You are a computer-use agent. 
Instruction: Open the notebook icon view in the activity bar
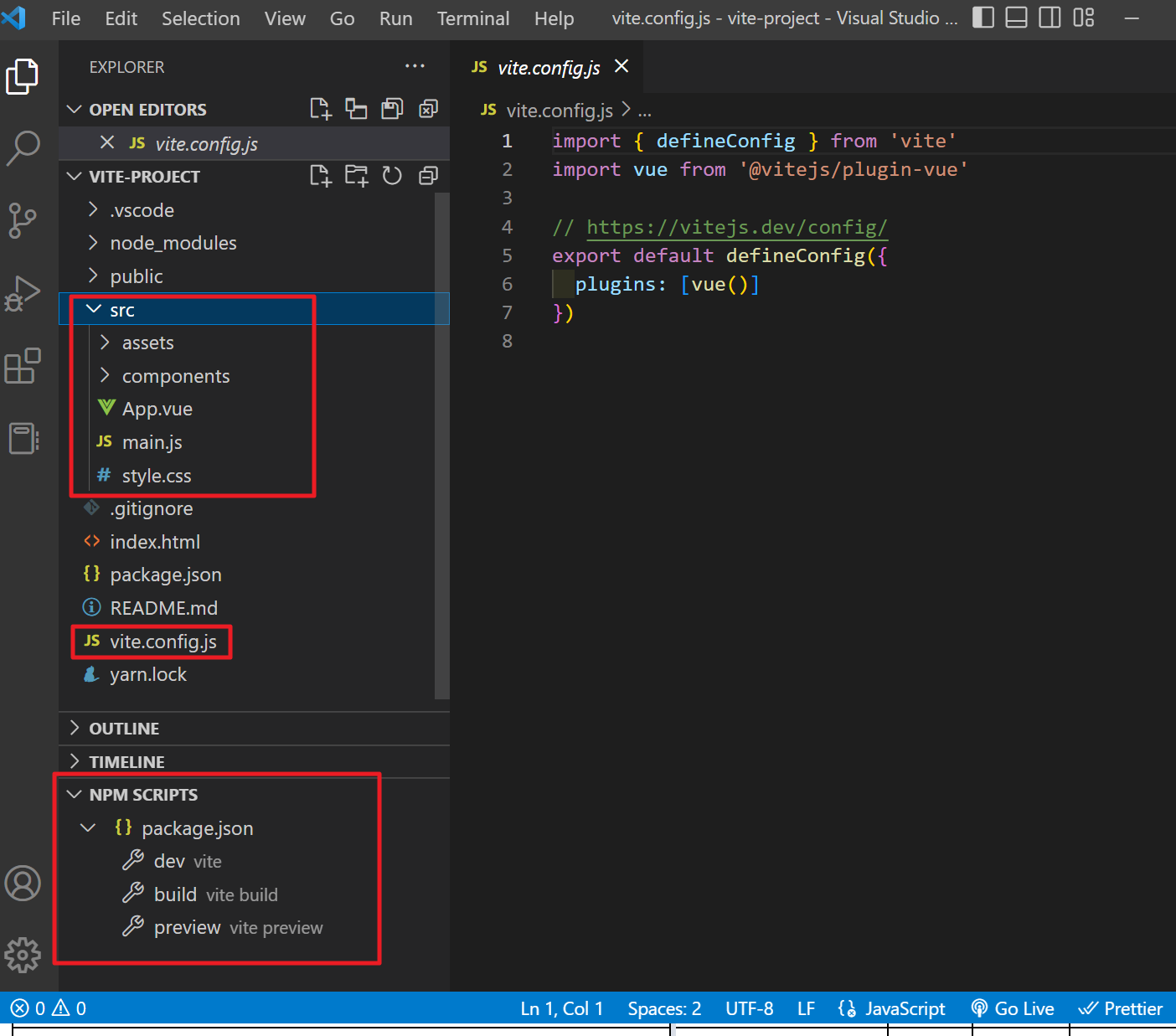pyautogui.click(x=23, y=438)
